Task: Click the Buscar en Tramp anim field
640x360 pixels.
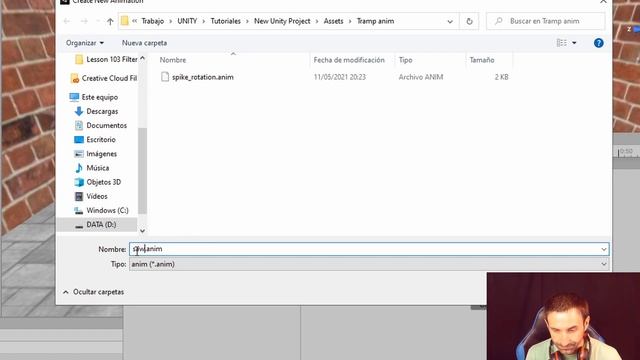Action: [x=545, y=21]
